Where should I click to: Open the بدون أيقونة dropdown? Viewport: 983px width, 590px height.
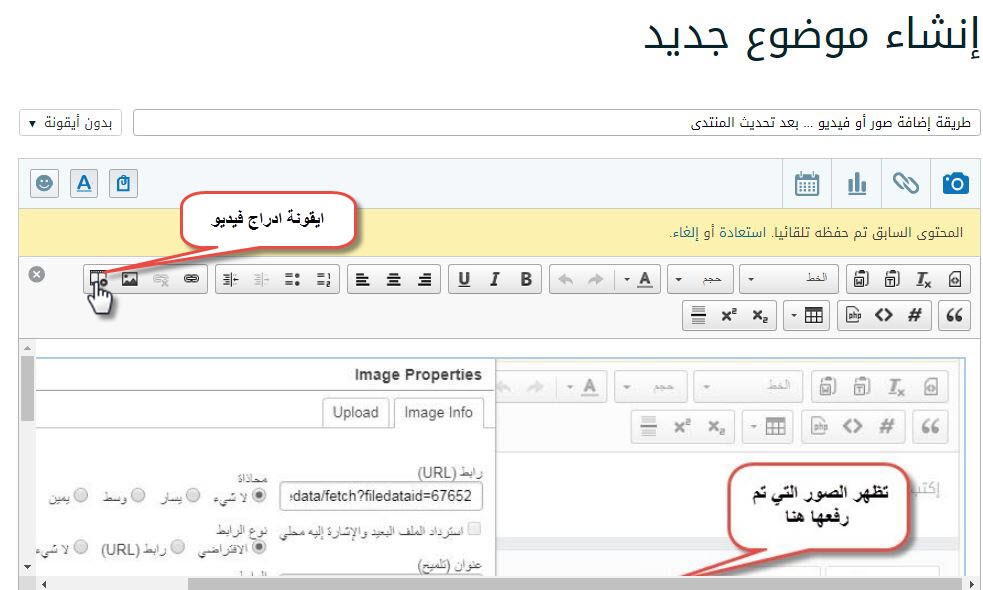point(69,123)
